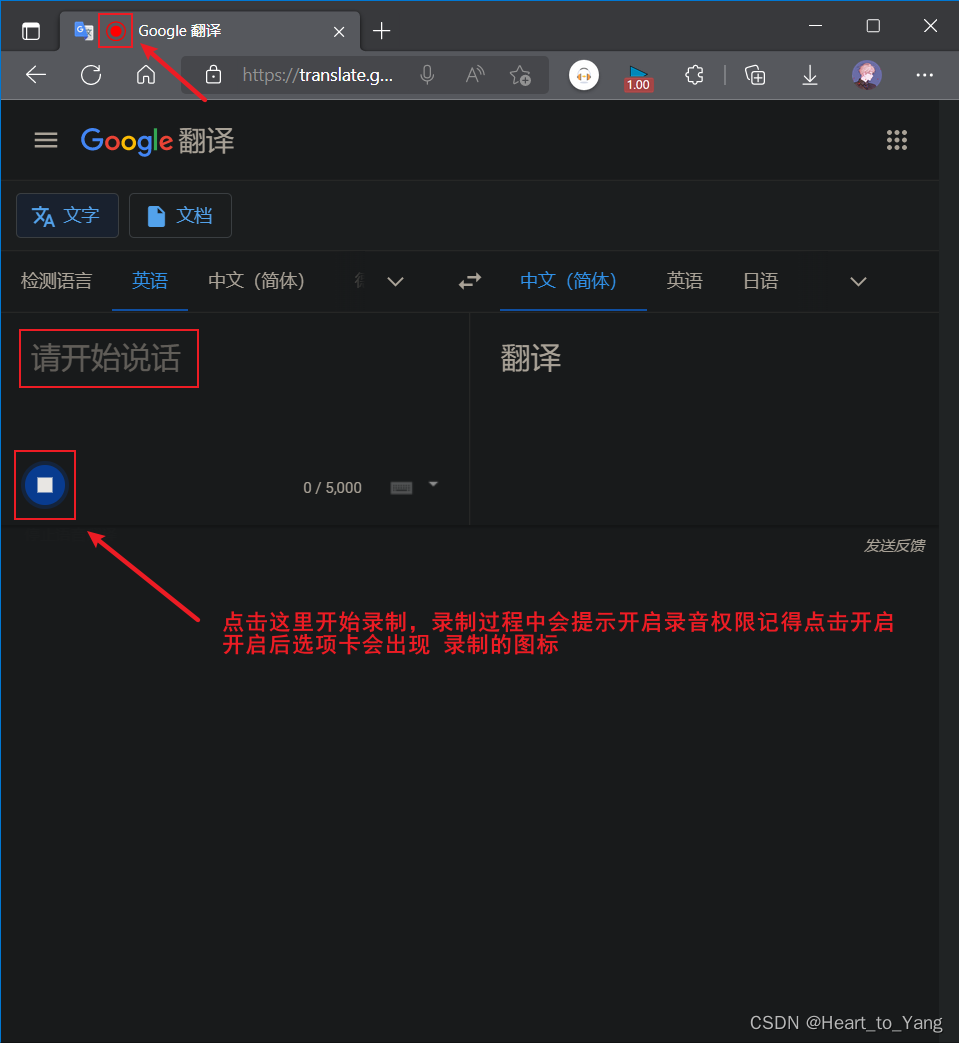Go to the browser home page

pyautogui.click(x=146, y=75)
